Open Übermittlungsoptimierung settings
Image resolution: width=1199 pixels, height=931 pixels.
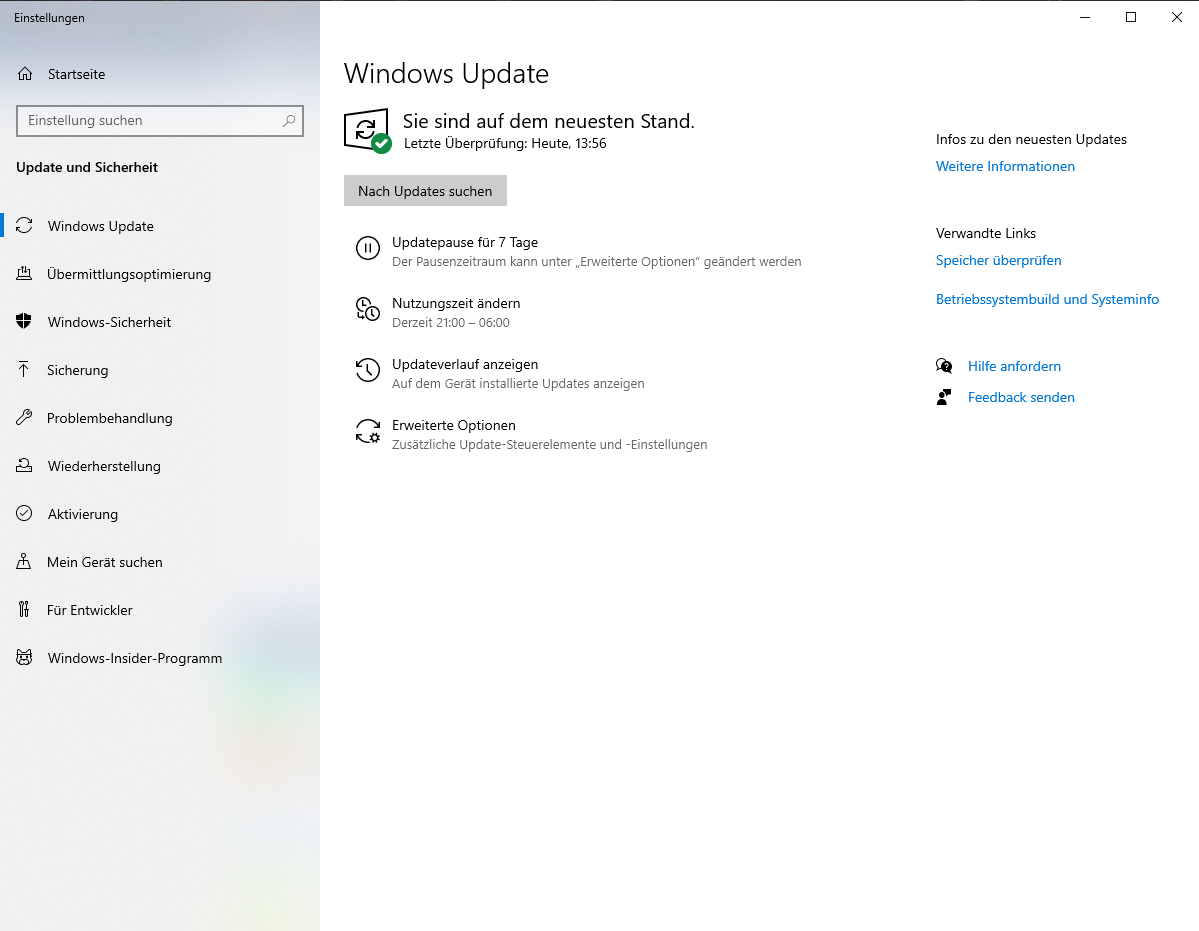pyautogui.click(x=160, y=274)
